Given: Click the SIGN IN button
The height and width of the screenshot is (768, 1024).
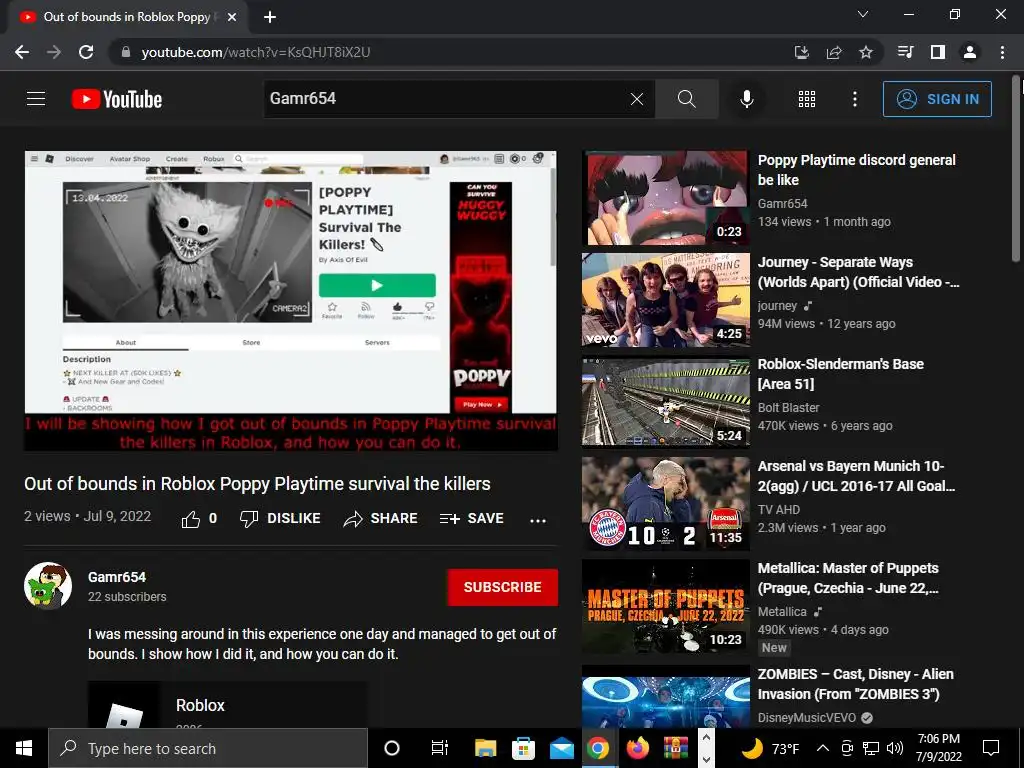Looking at the screenshot, I should [937, 99].
